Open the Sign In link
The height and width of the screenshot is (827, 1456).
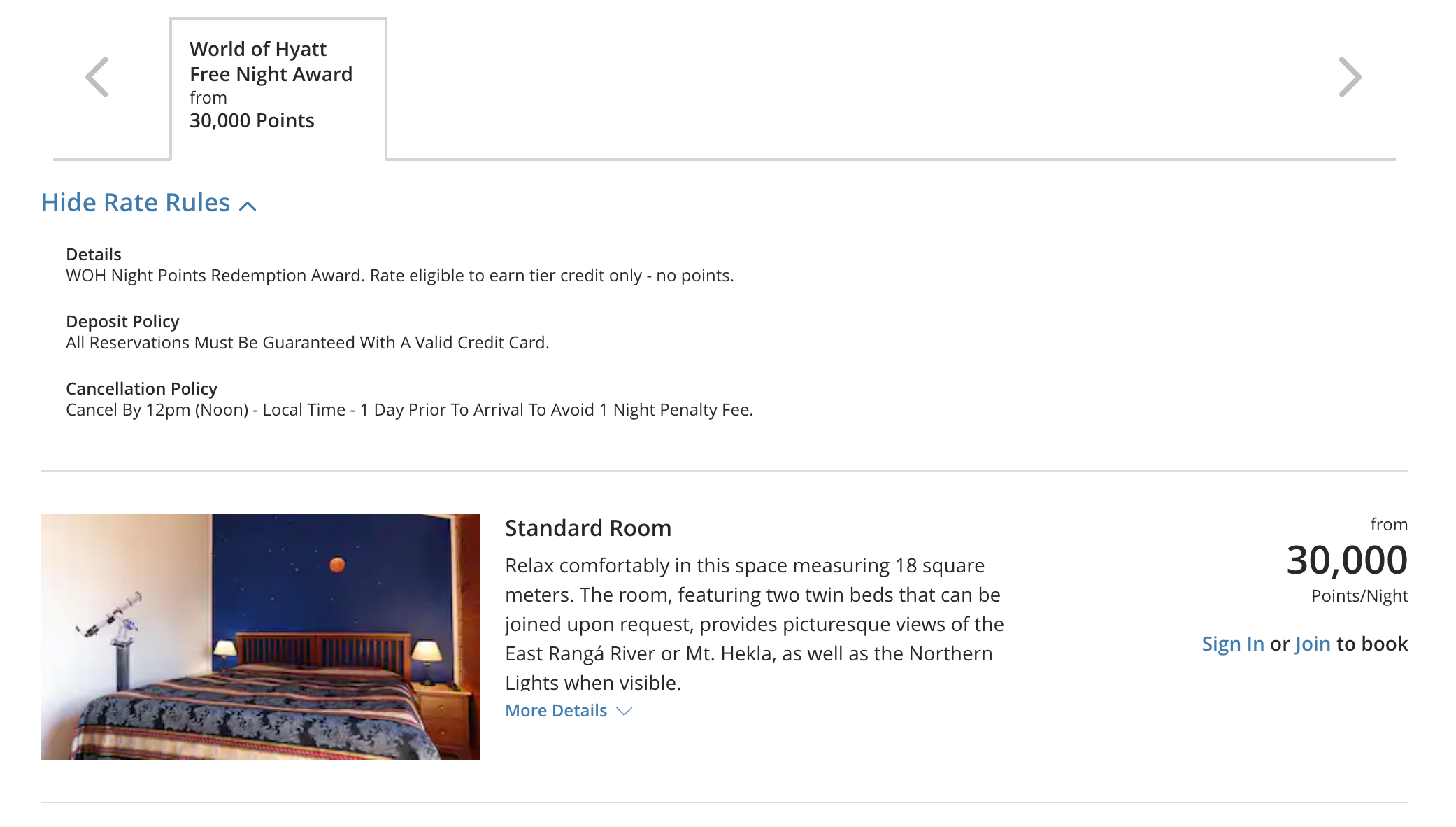tap(1233, 644)
